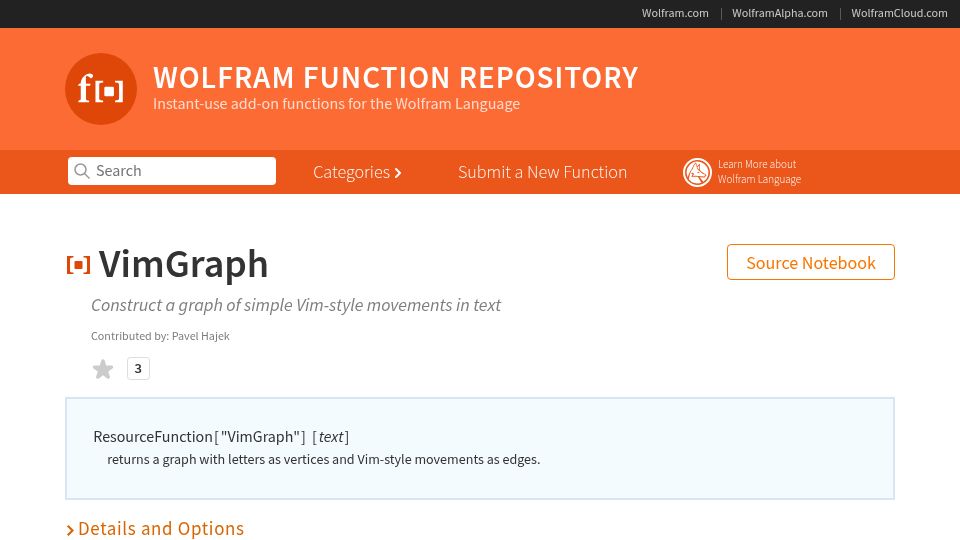Click the search magnifier icon
Viewport: 960px width, 540px height.
[x=81, y=171]
